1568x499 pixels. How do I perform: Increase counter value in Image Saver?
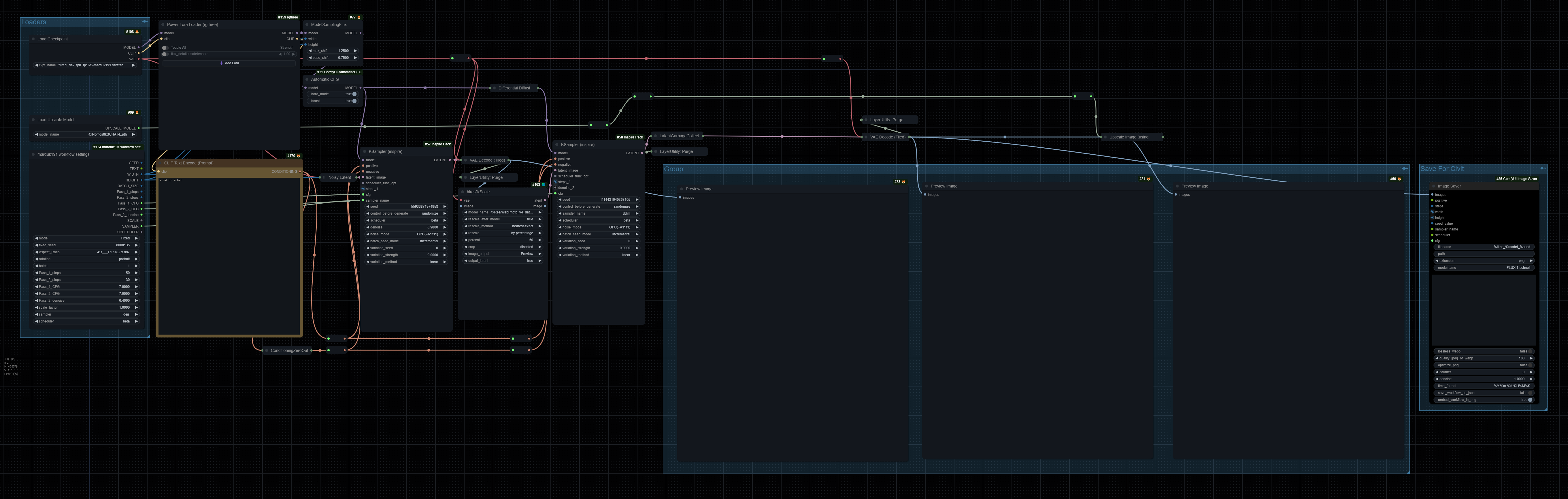[x=1531, y=372]
